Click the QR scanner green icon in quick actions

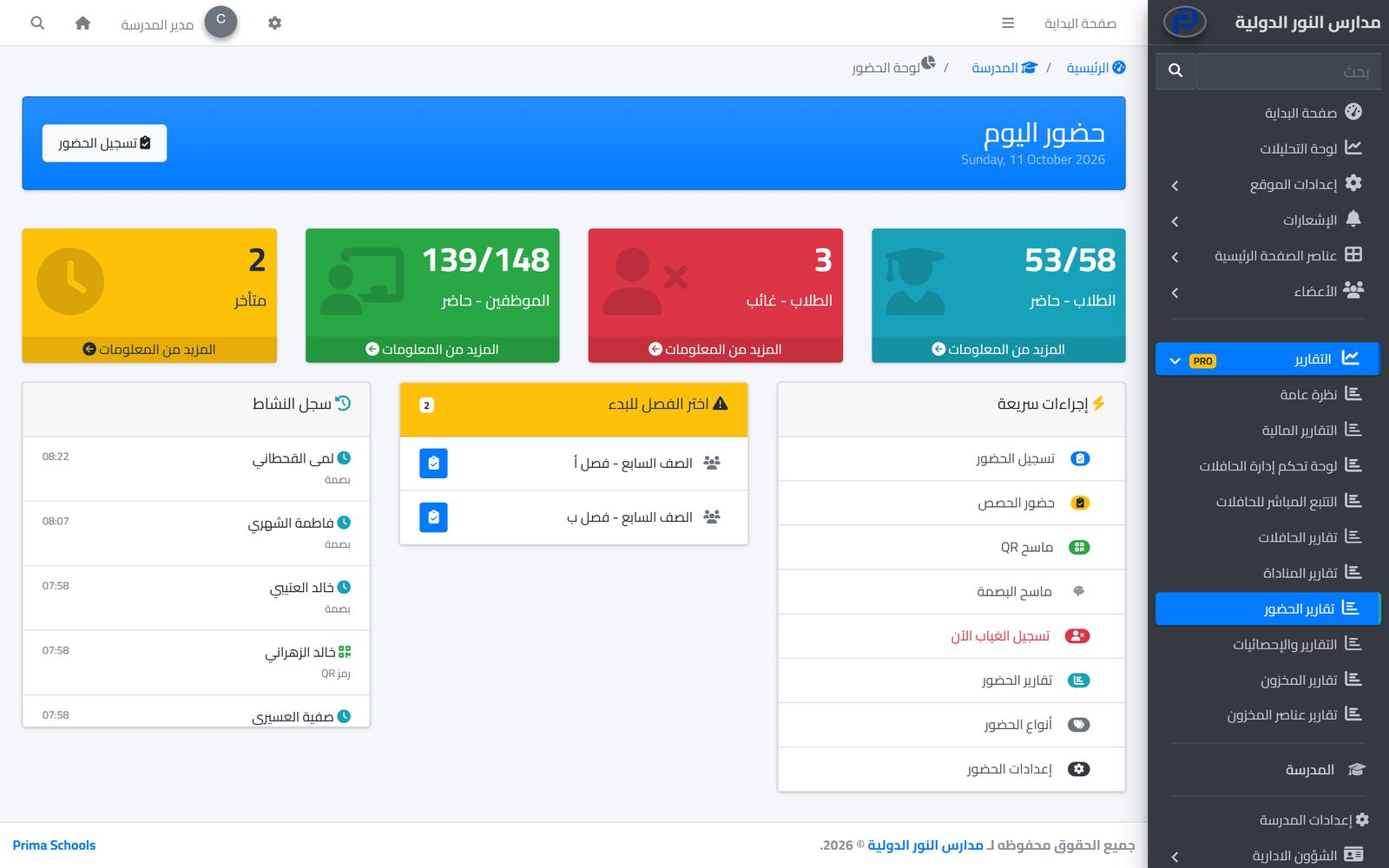pyautogui.click(x=1079, y=548)
